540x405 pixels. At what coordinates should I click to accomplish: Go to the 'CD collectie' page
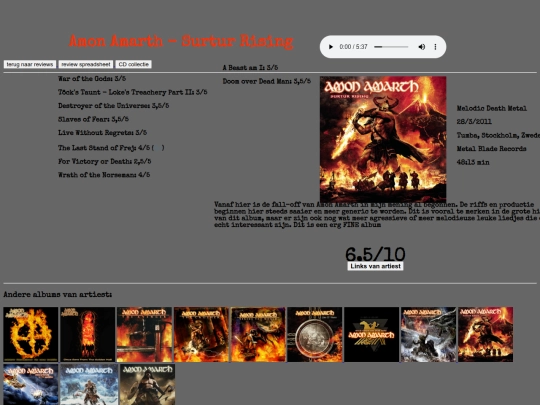pyautogui.click(x=134, y=64)
